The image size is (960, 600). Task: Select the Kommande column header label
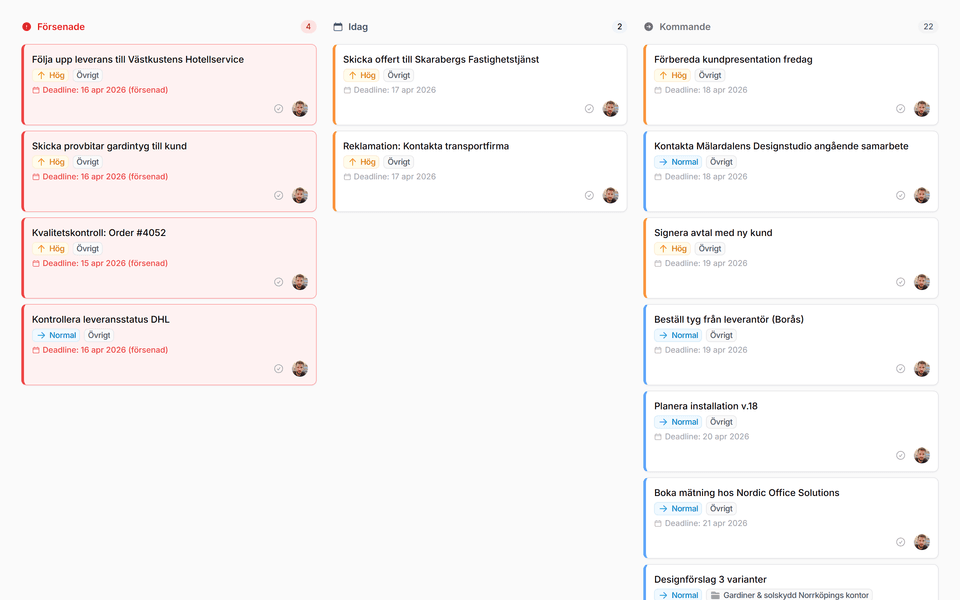[x=685, y=27]
